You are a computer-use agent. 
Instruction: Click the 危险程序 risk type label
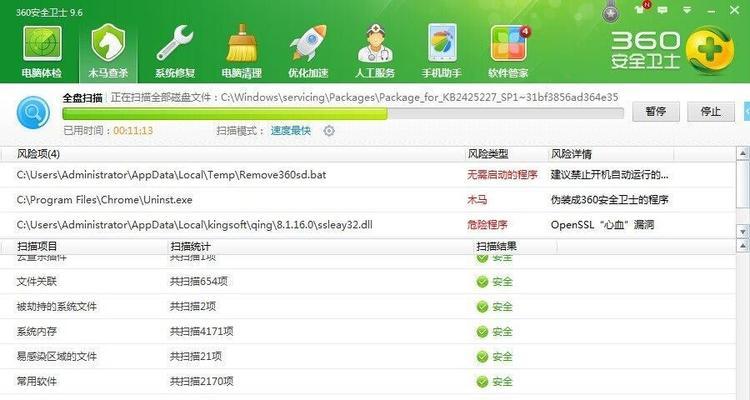(x=487, y=224)
